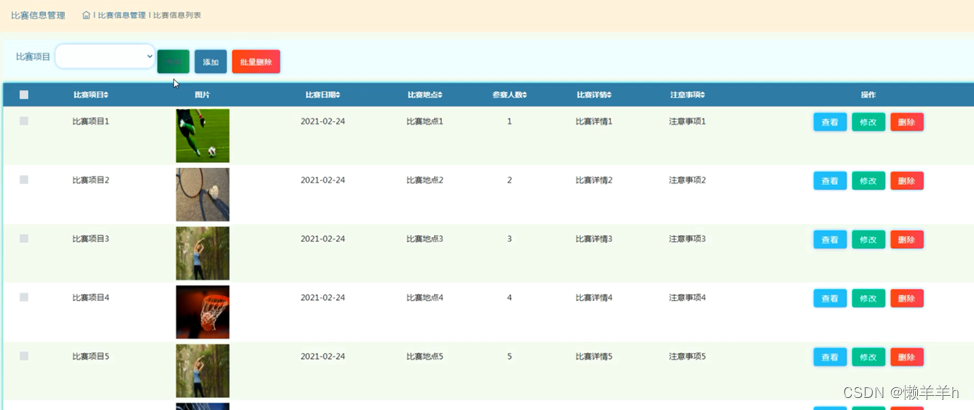Viewport: 974px width, 410px height.
Task: Click the 比赛项目4 name cell
Action: (x=91, y=298)
